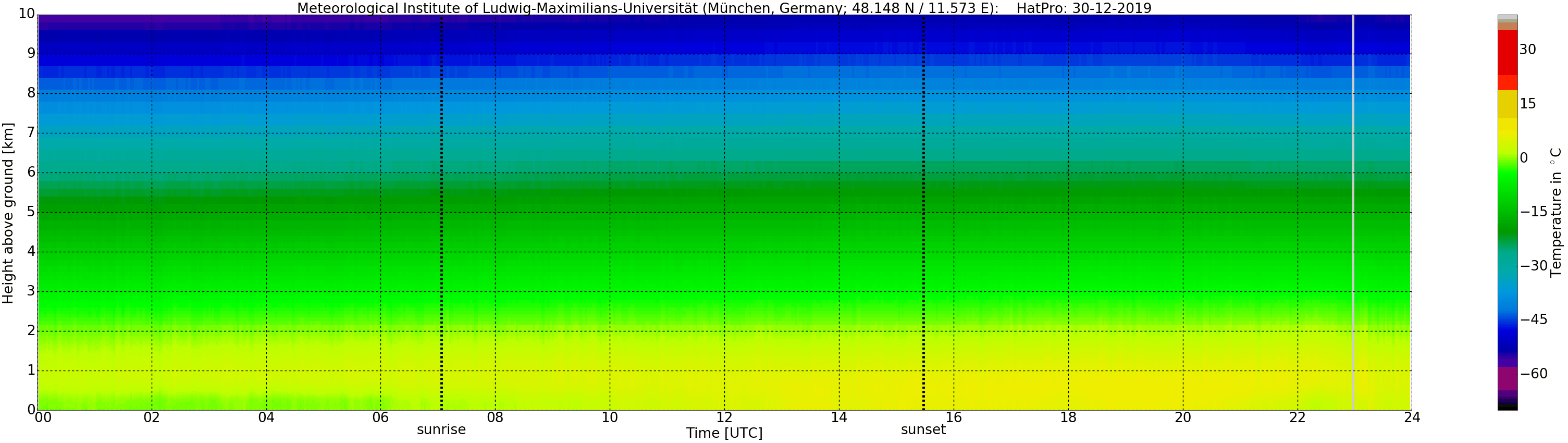Click the 04 tick label on the time axis
Screen dimensions: 1568x443
click(x=266, y=417)
